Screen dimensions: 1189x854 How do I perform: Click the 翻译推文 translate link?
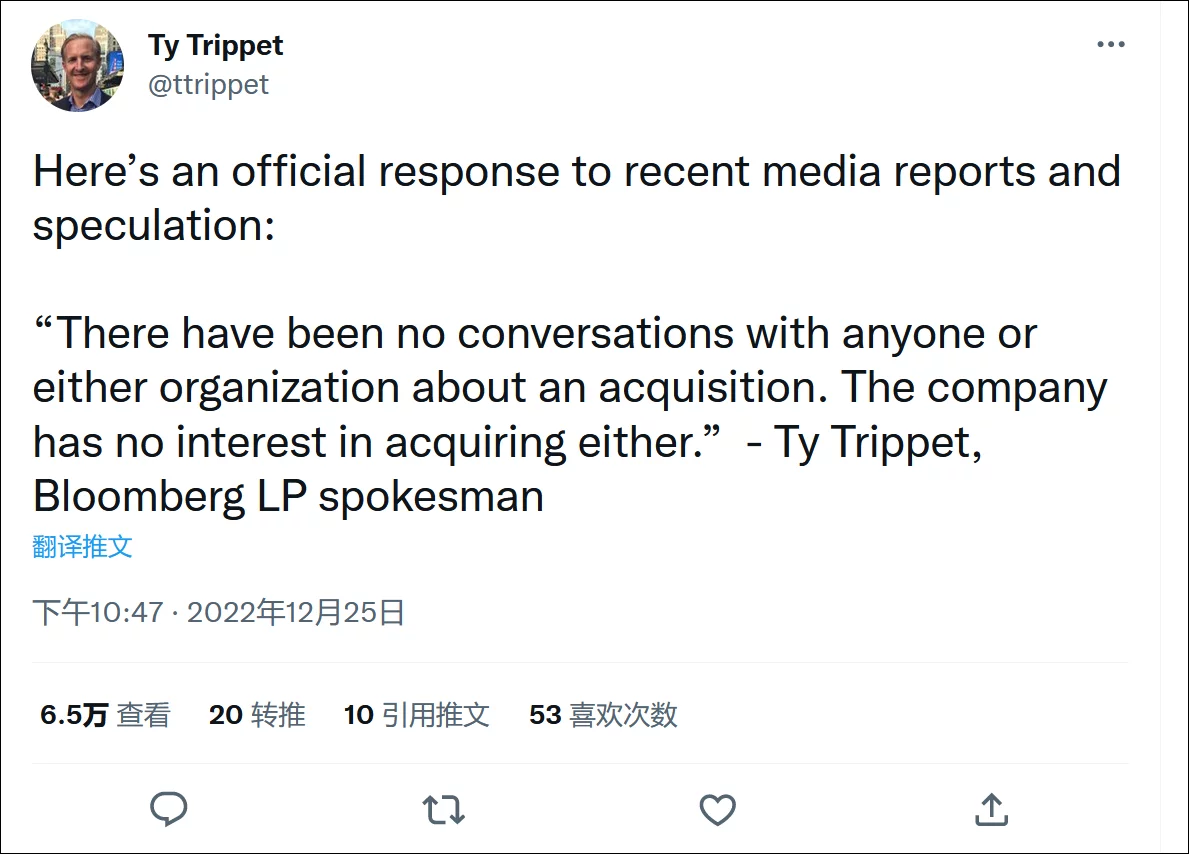82,546
